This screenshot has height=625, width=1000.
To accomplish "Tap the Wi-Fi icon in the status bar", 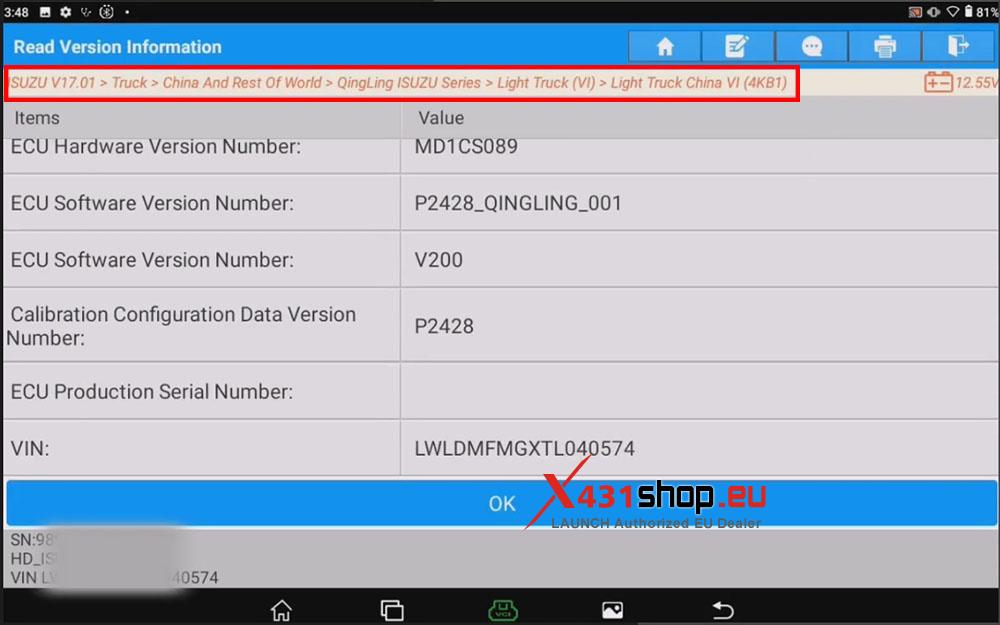I will 952,11.
